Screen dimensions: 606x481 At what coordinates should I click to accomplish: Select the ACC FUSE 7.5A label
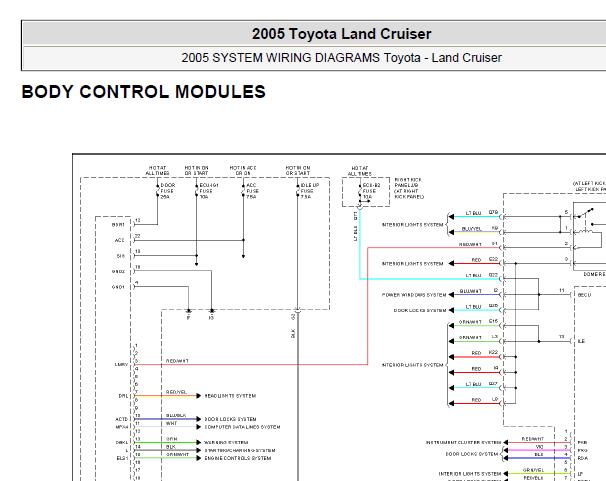coord(252,191)
